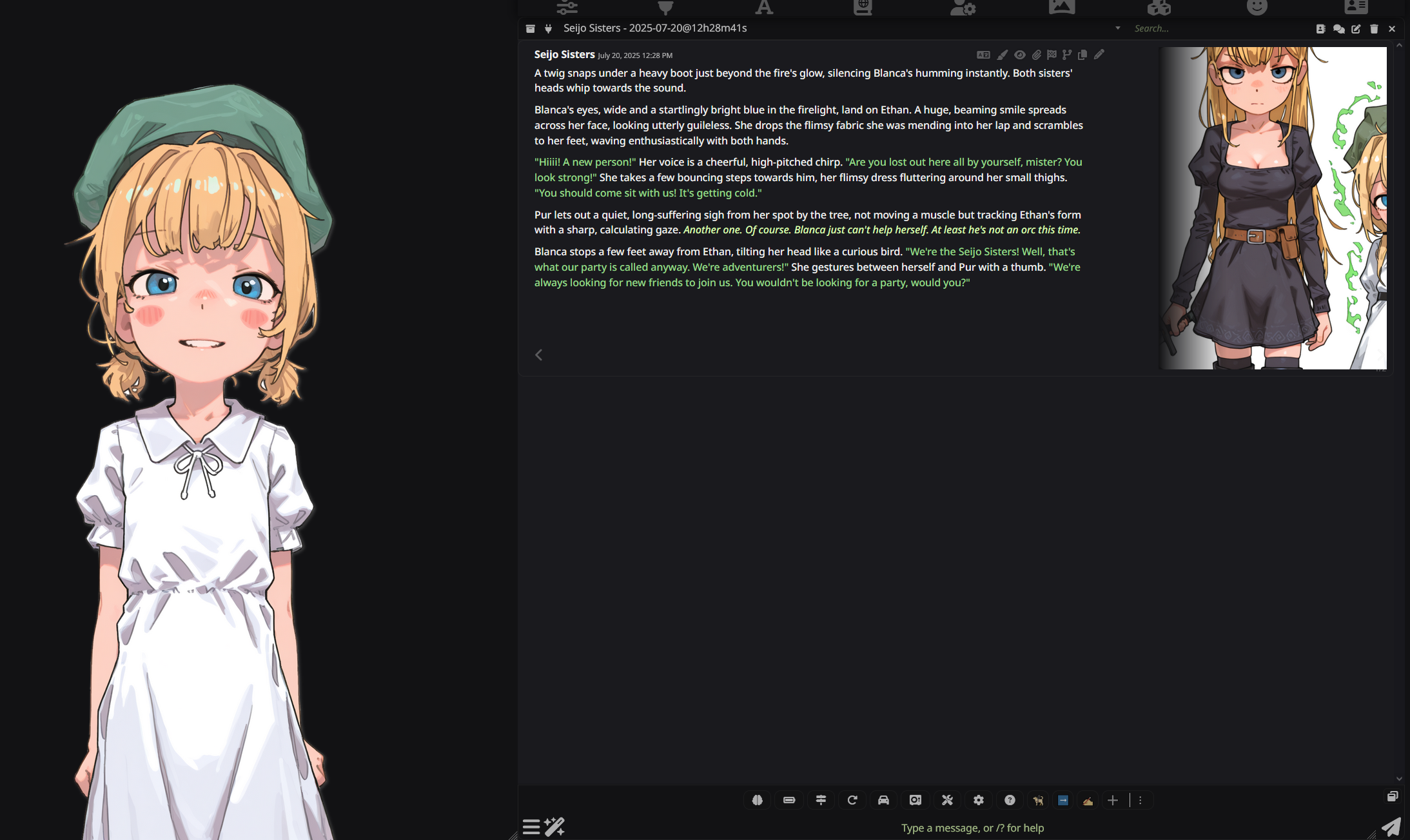Close the chat header bar with X

click(1392, 28)
